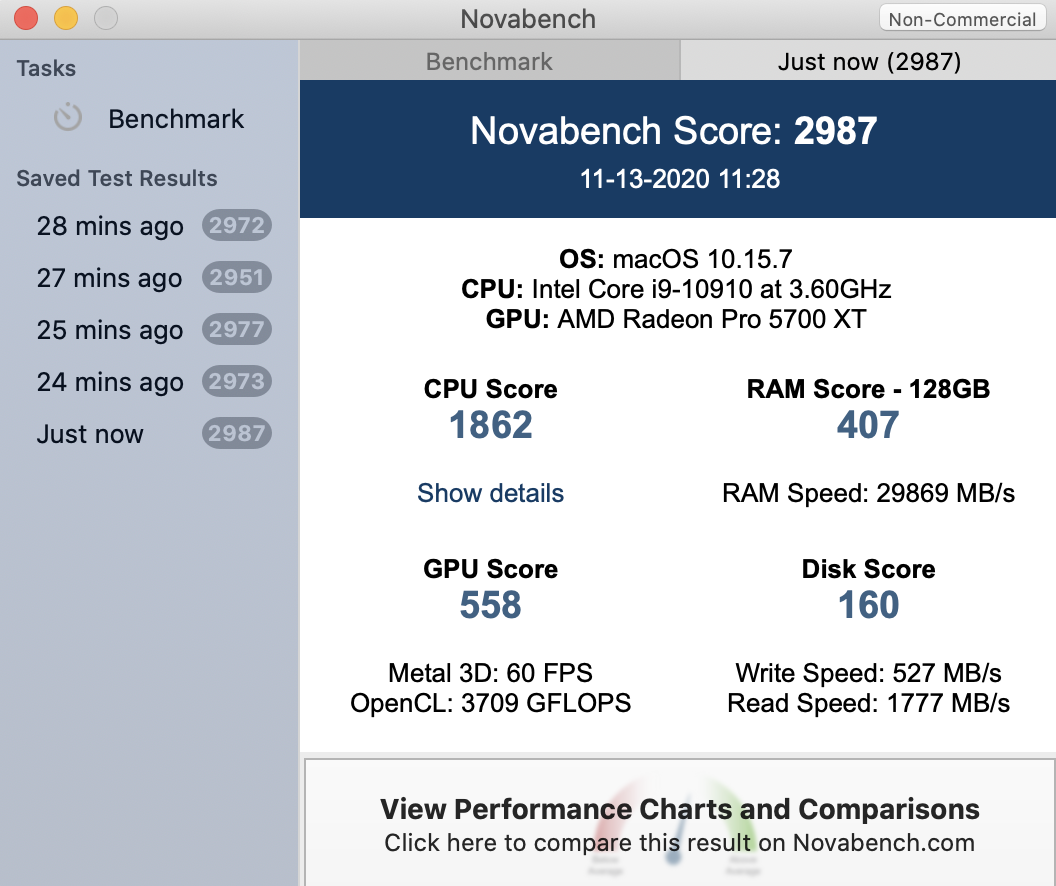
Task: Click the OS: macOS 10.15.7 line
Action: point(675,259)
